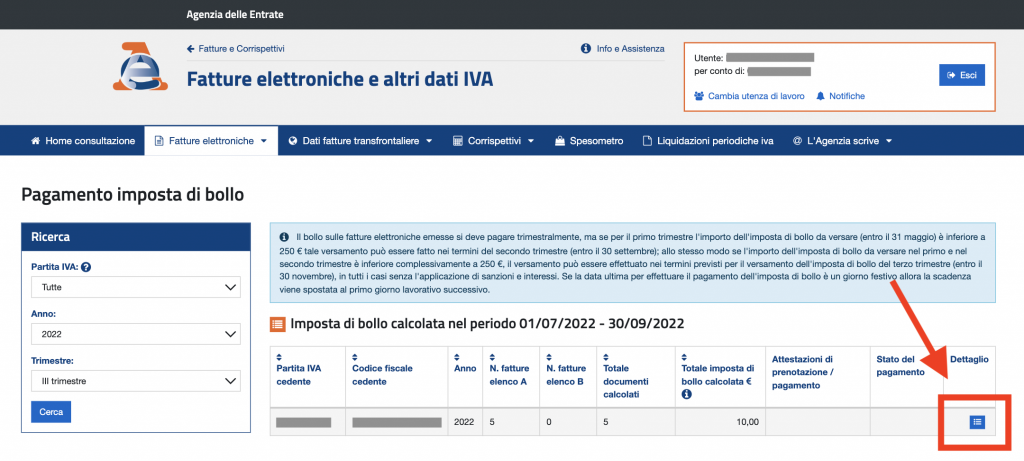Screen dimensions: 1024x461
Task: Open the Anno dropdown showing 2022
Action: [136, 334]
